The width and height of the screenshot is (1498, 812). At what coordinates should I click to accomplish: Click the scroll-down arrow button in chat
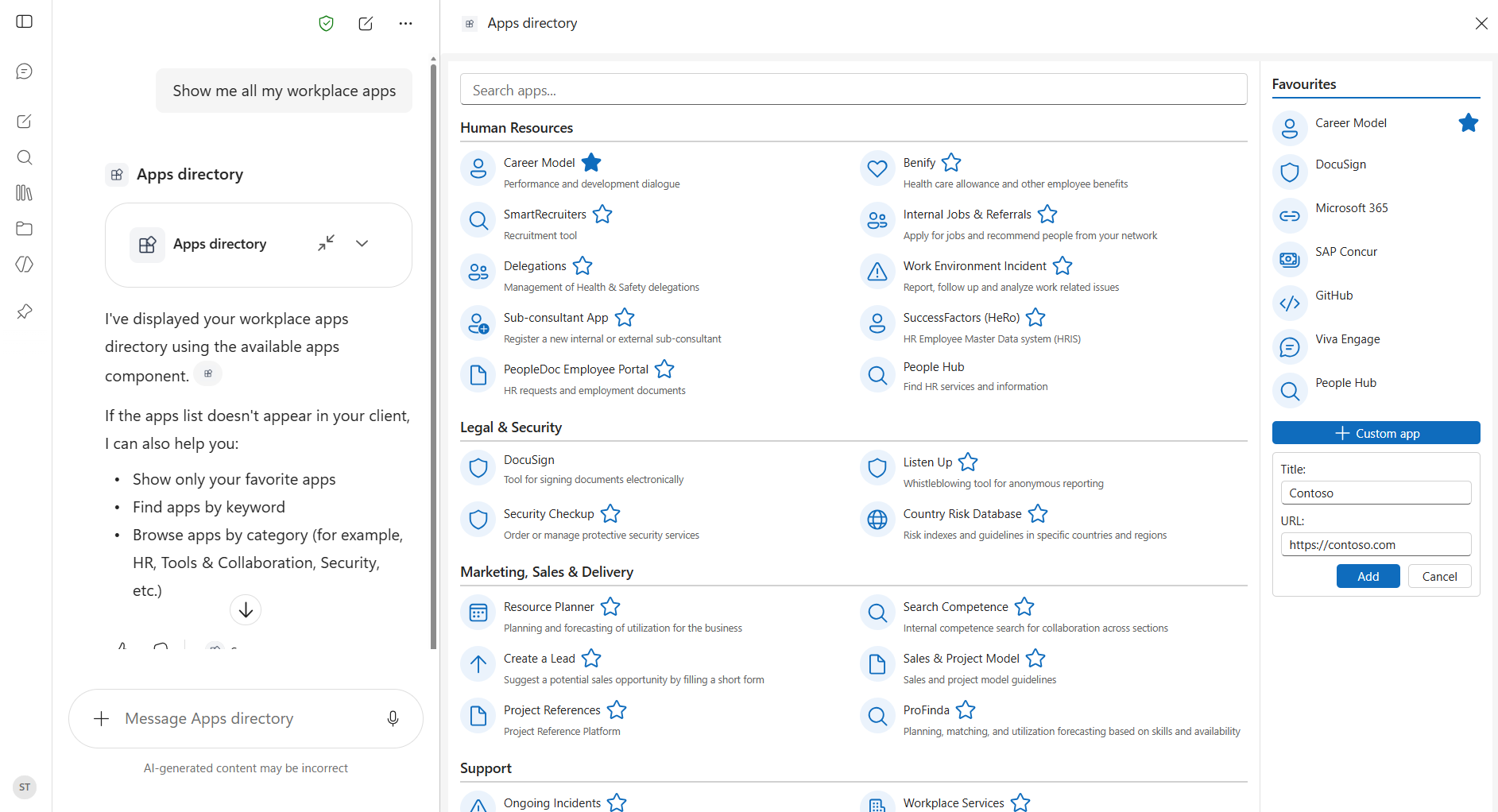(x=246, y=609)
